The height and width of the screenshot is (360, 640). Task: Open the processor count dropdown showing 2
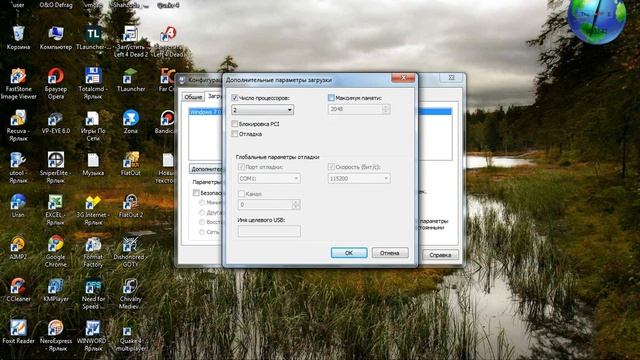(x=262, y=110)
